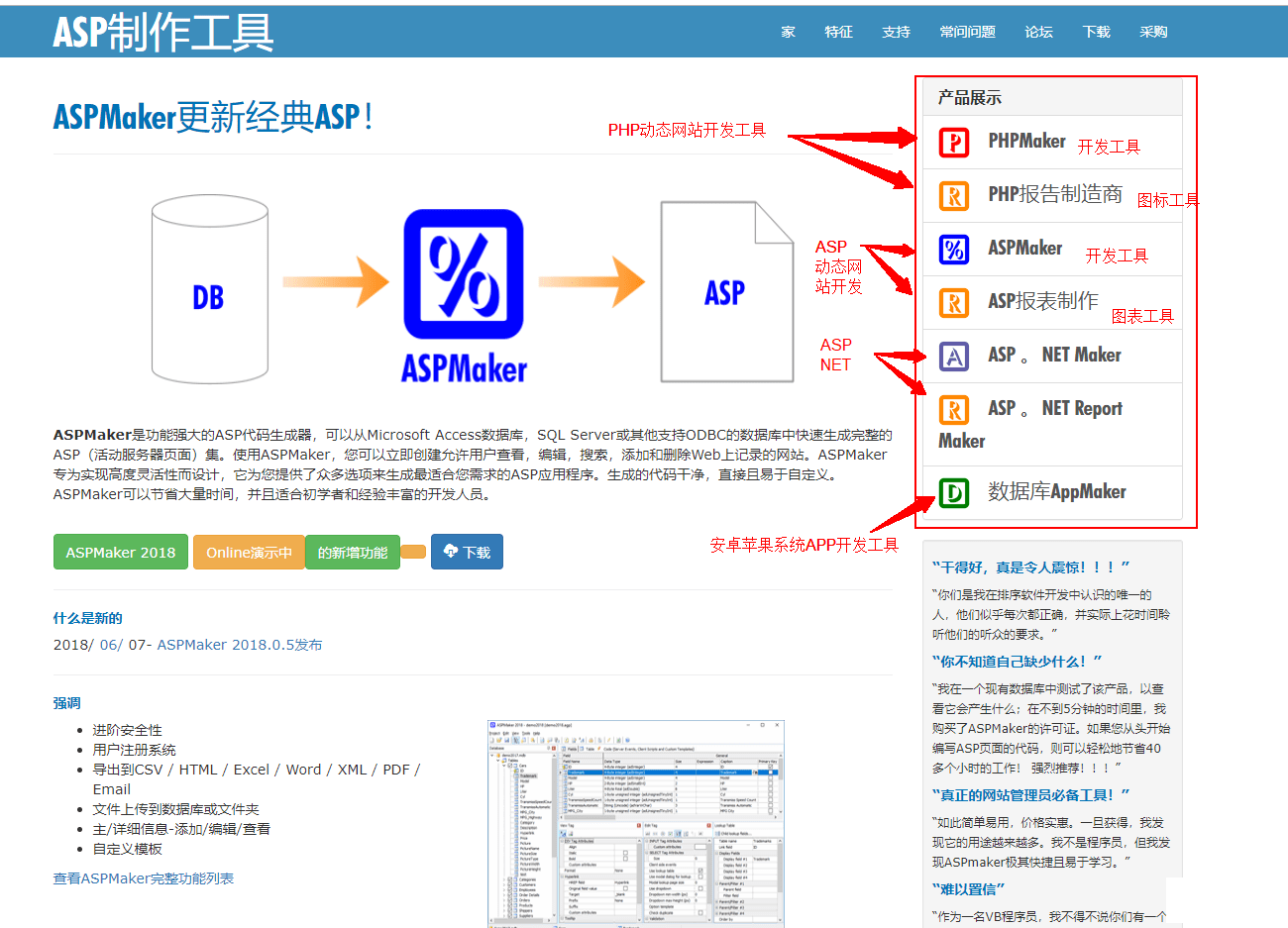Click the DB cylinder graphic
Image resolution: width=1288 pixels, height=928 pixels.
click(209, 289)
